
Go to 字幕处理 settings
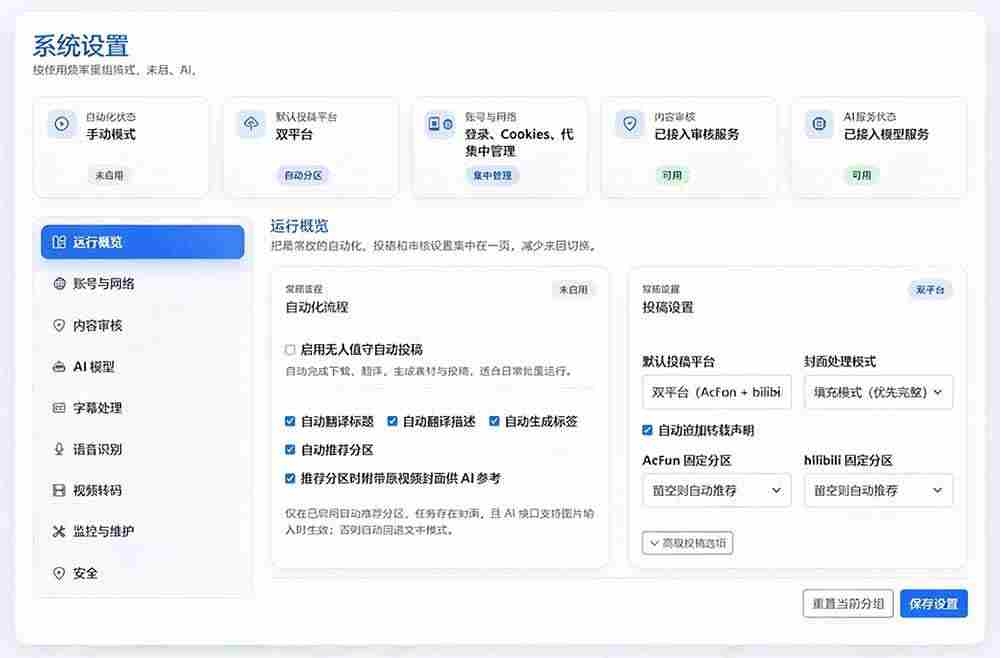pos(142,407)
